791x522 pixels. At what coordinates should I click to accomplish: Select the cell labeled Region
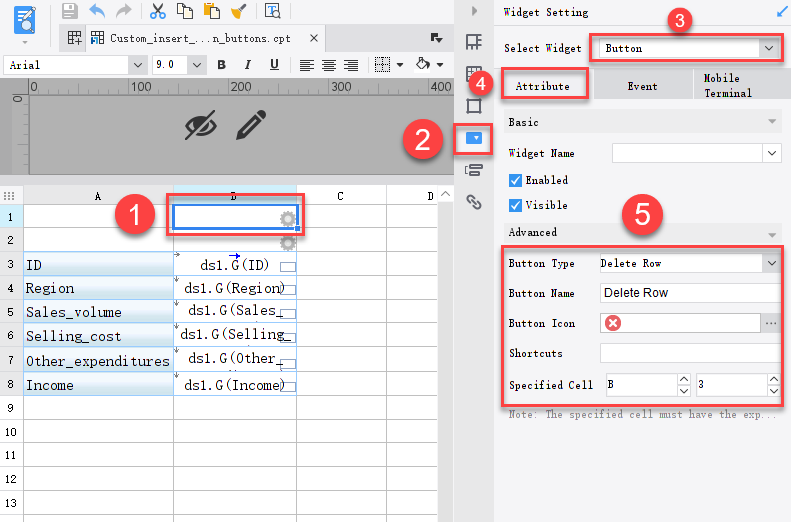(98, 288)
